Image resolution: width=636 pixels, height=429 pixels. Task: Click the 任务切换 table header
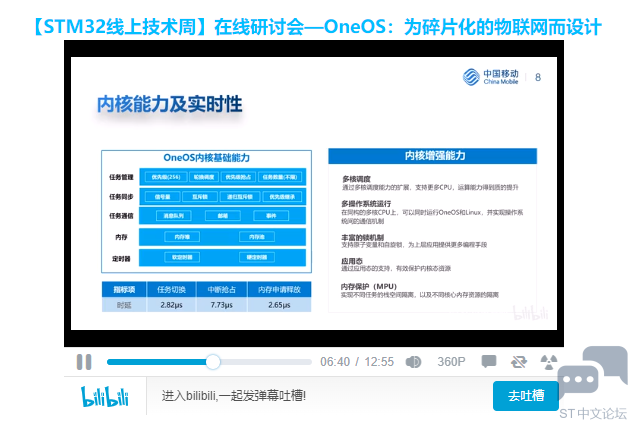[171, 290]
